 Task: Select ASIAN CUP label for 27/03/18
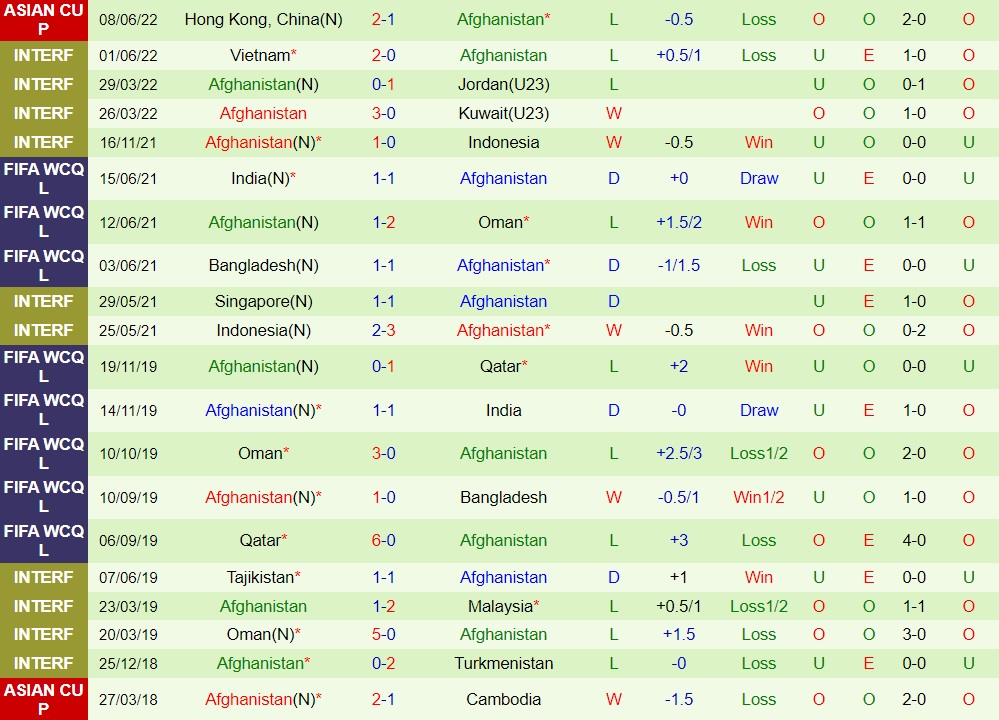tap(43, 700)
